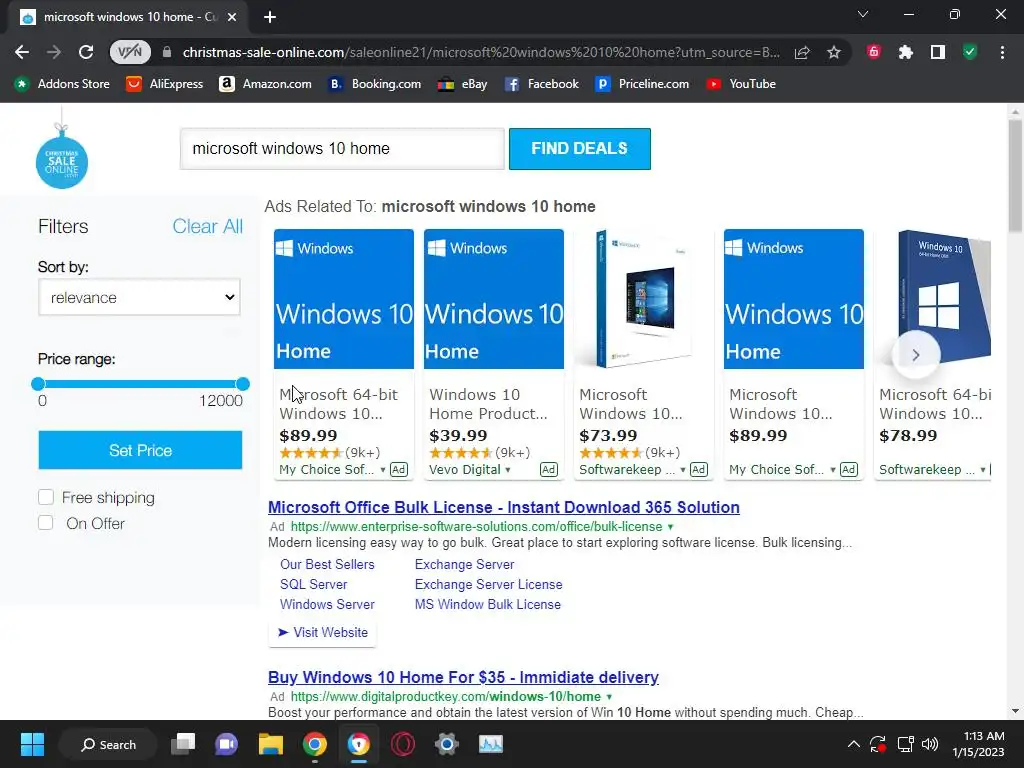Open the green shield extension icon
1024x768 pixels.
[x=970, y=52]
